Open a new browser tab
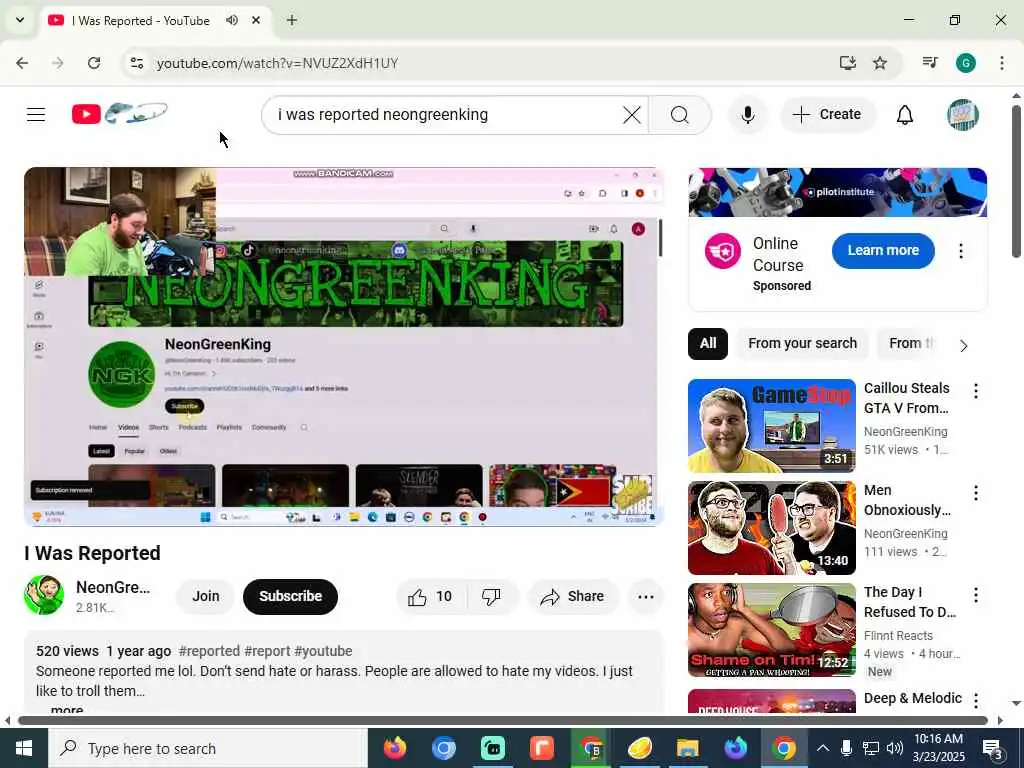 (x=291, y=20)
